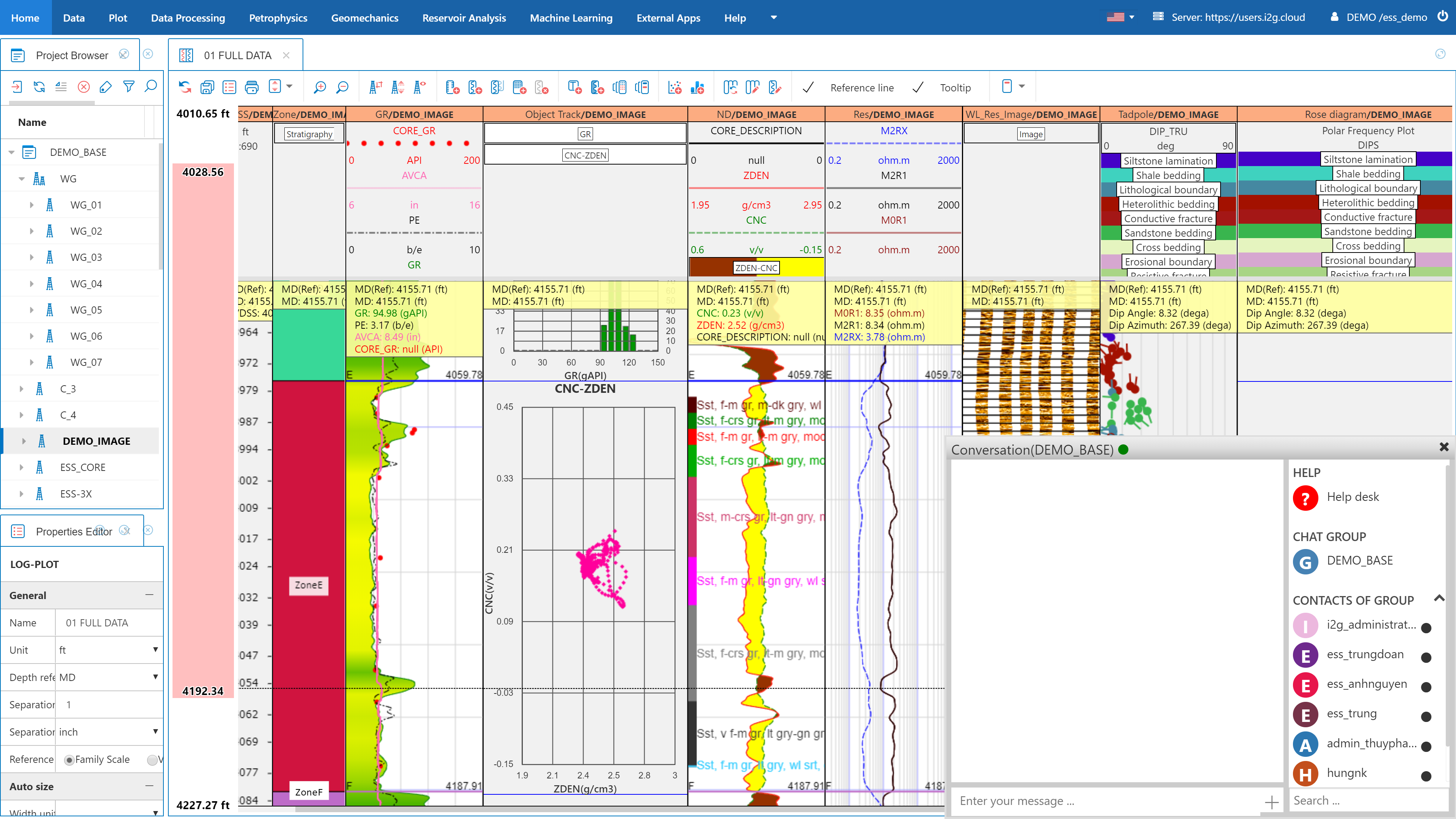Collapse the General properties section

click(x=149, y=595)
